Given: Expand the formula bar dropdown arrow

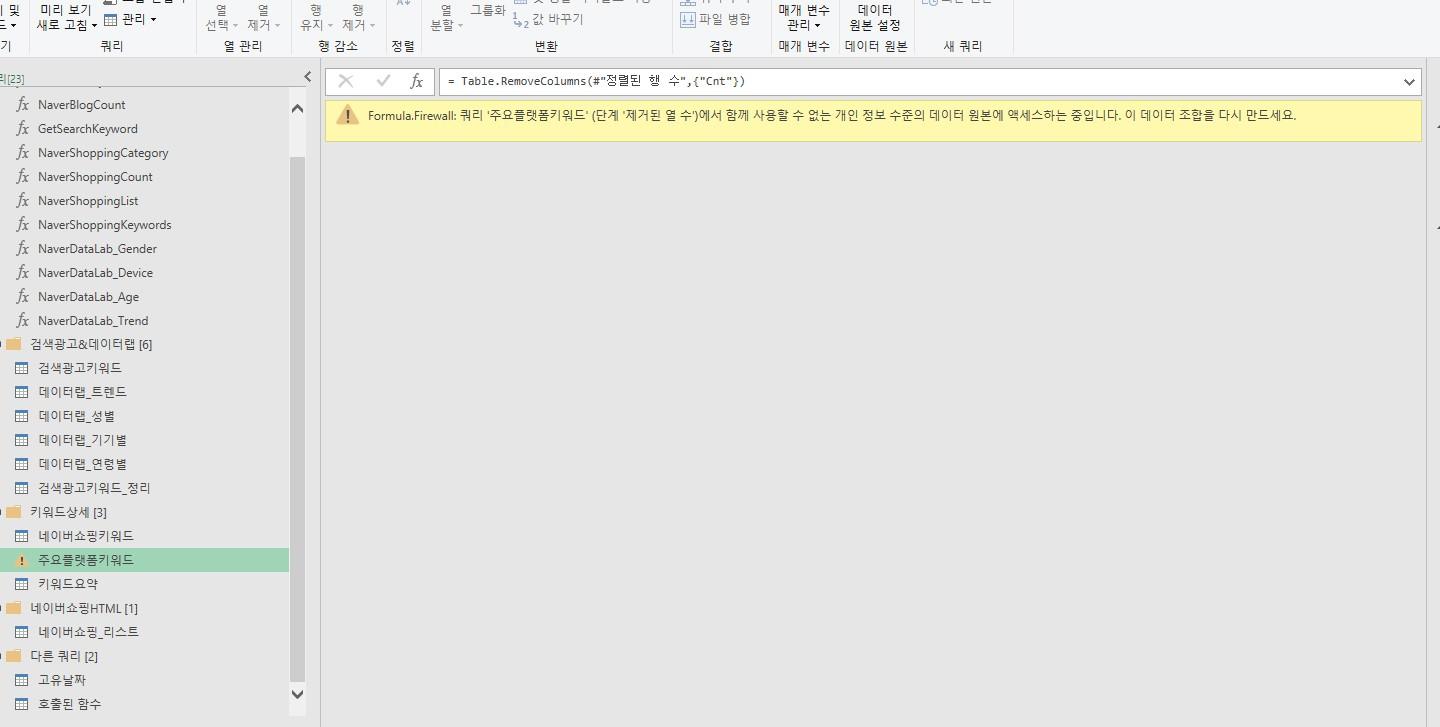Looking at the screenshot, I should point(1409,82).
